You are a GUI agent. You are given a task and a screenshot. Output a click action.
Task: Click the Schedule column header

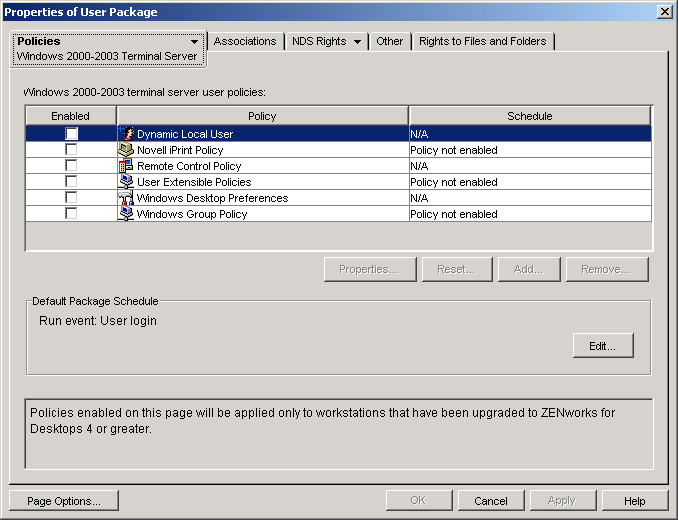click(x=530, y=116)
